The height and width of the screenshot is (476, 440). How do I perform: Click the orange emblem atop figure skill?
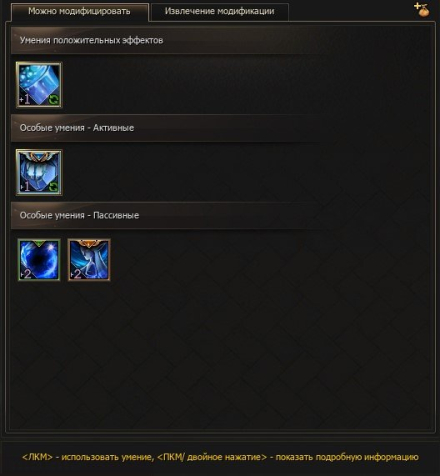tap(89, 243)
